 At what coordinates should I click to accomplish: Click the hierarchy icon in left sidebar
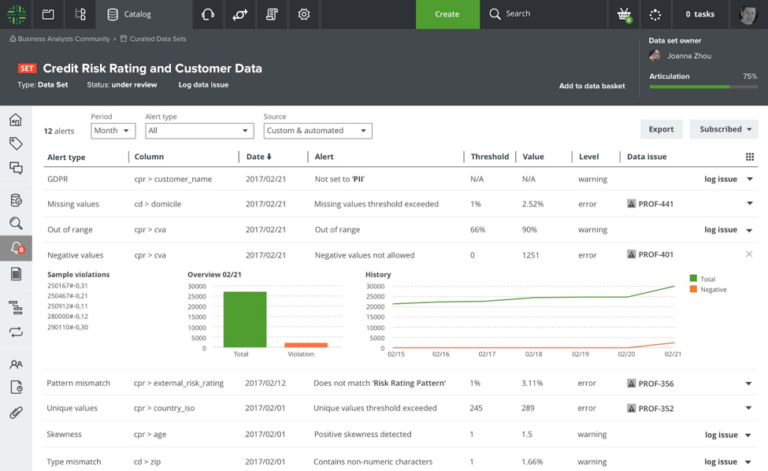pos(15,307)
